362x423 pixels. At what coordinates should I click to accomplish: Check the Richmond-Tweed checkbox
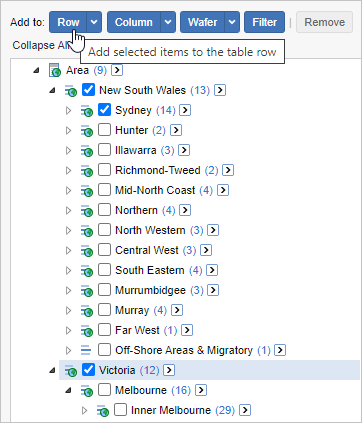pos(104,170)
